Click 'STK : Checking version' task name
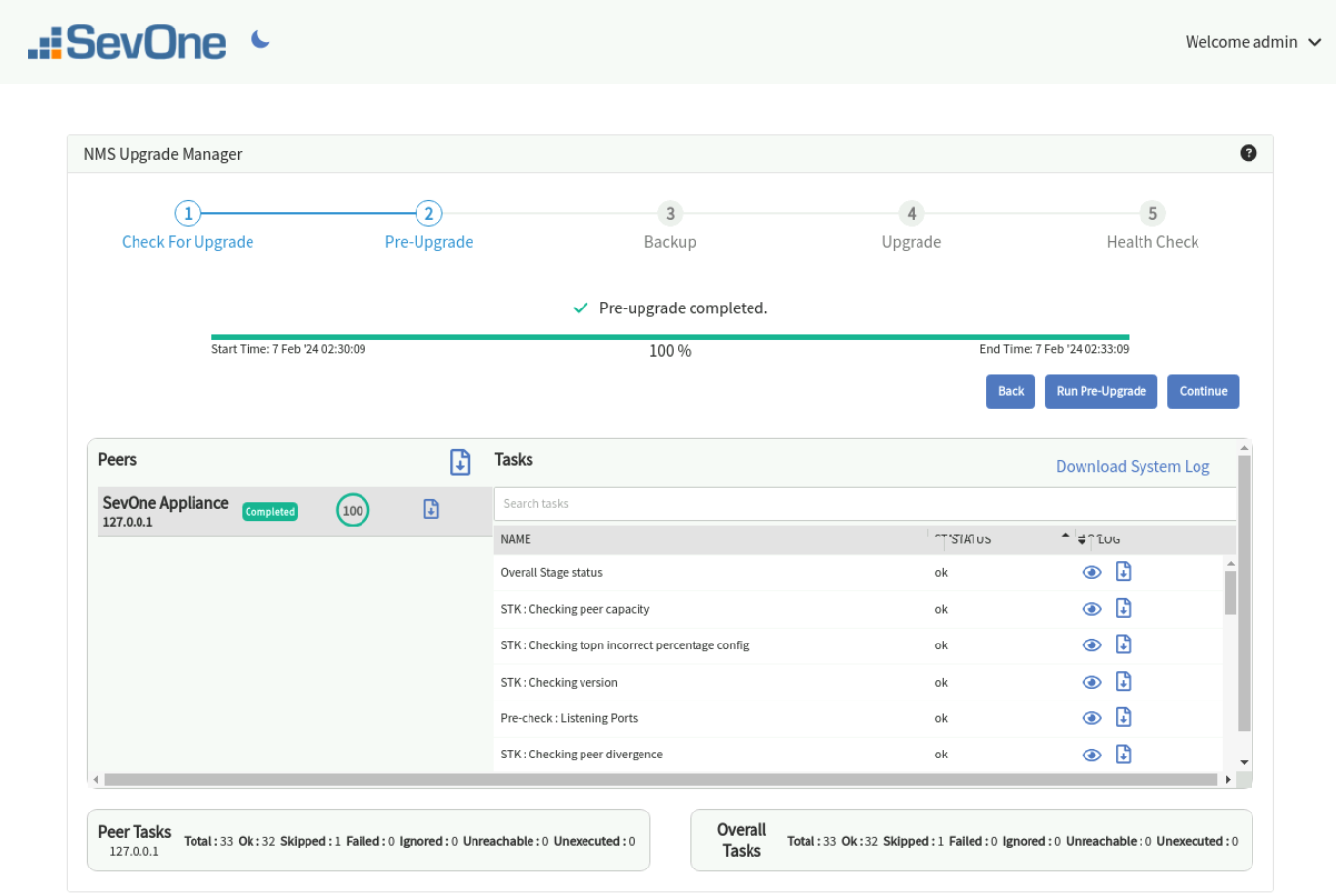The height and width of the screenshot is (896, 1336). point(559,682)
